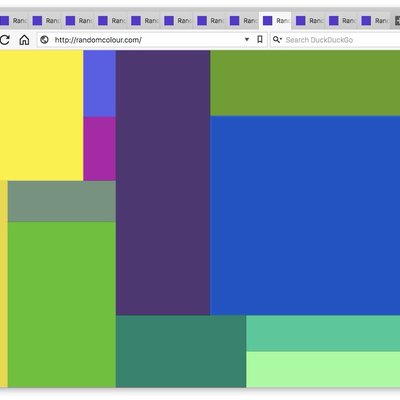400x400 pixels.
Task: Click the mint turquoise rectangle
Action: [323, 333]
